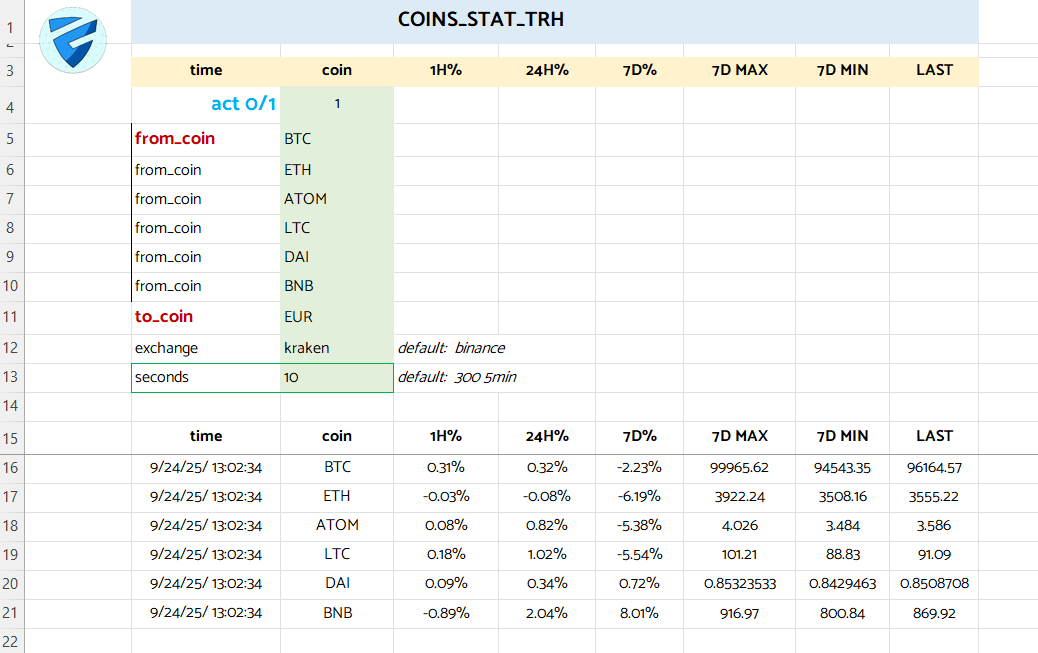Click row header number 22
The image size is (1038, 653).
(10, 640)
